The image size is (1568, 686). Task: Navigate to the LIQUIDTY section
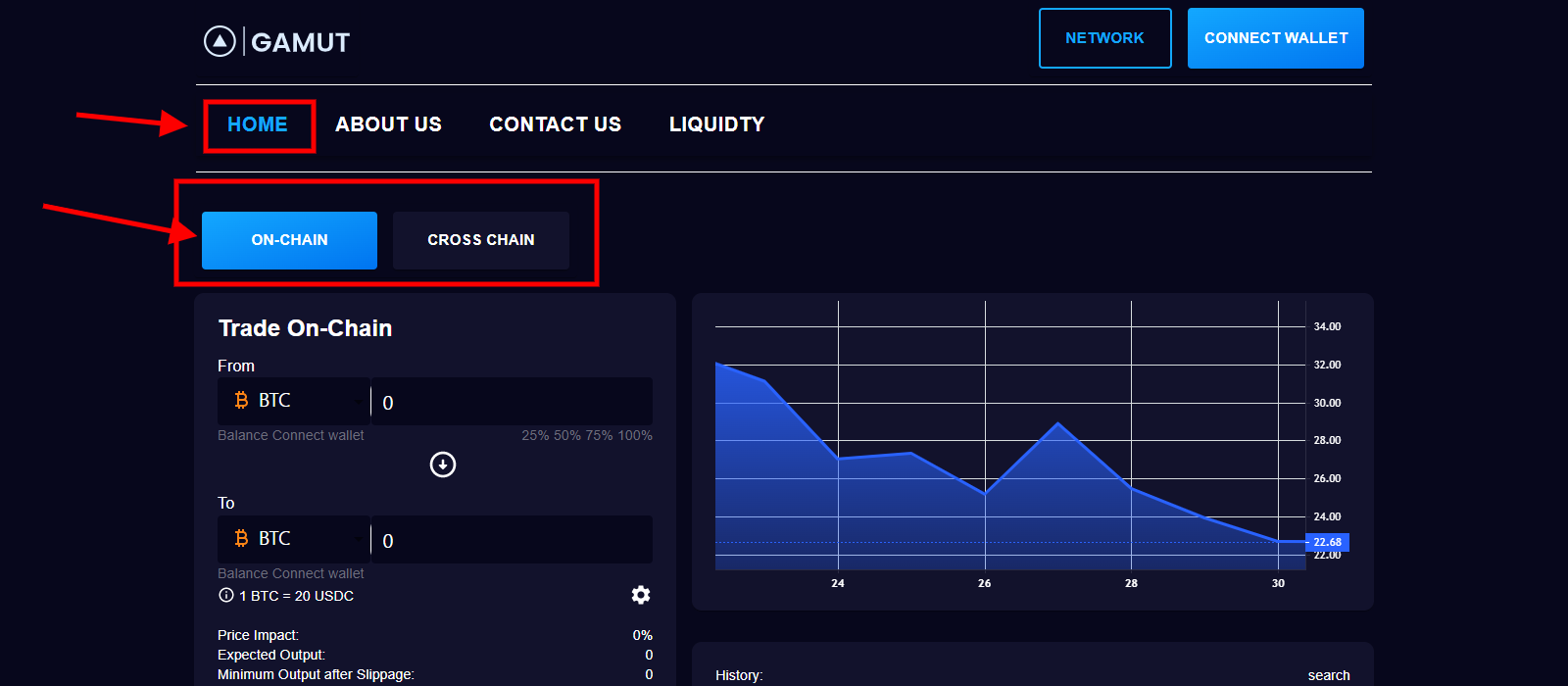(x=717, y=124)
